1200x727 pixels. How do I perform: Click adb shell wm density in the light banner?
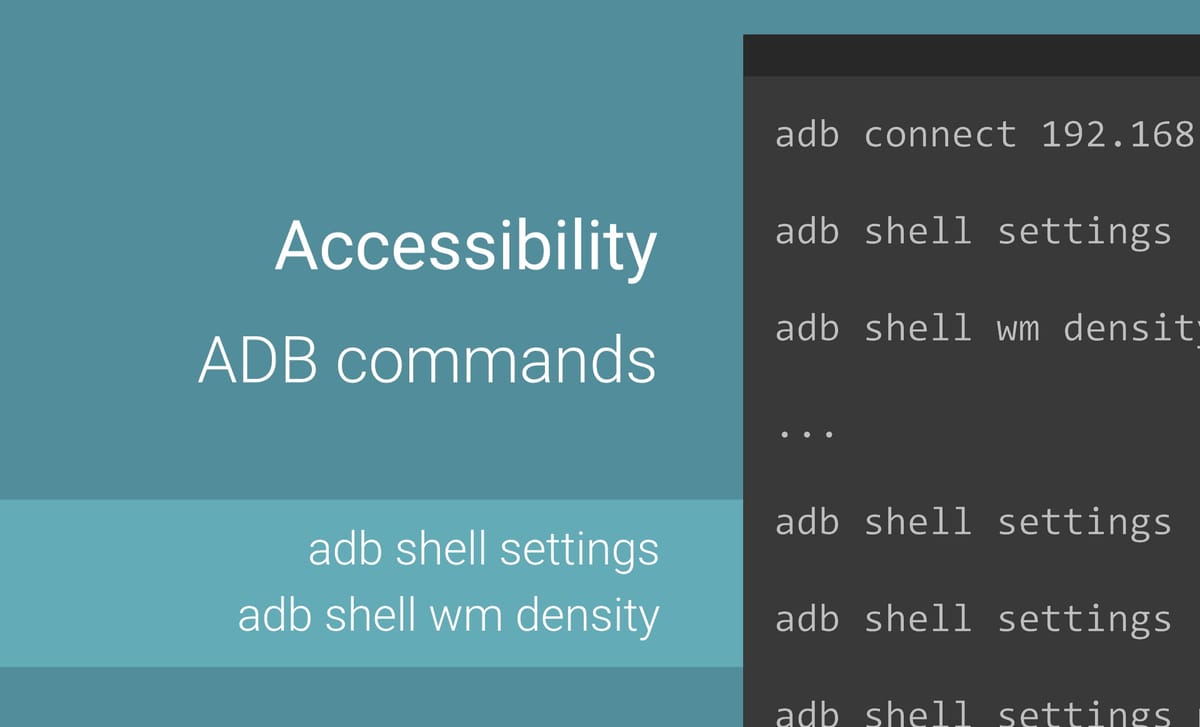coord(449,616)
